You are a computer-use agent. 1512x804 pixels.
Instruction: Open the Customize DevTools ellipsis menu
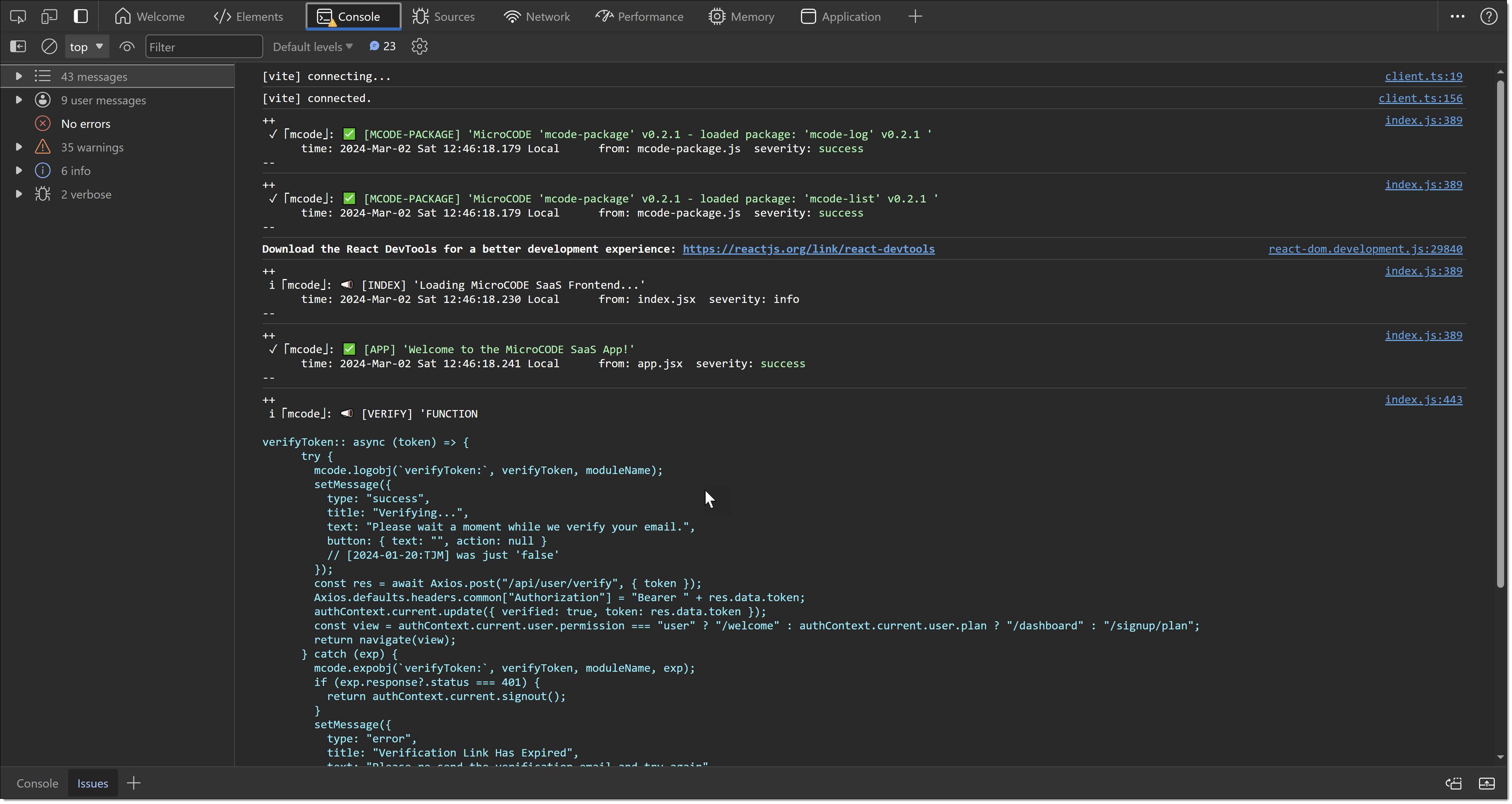point(1457,16)
